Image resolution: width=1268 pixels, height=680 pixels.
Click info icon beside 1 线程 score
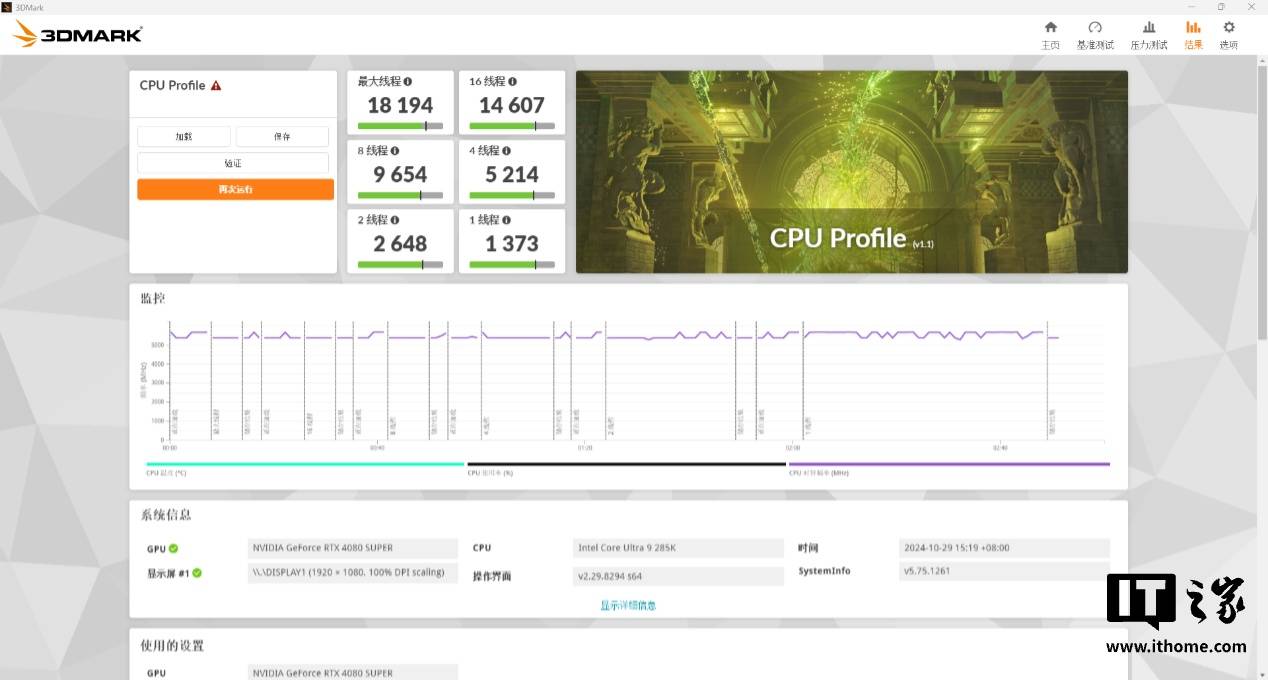click(506, 219)
